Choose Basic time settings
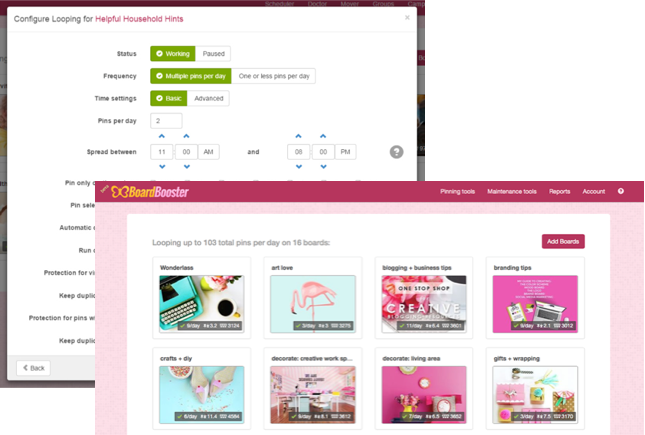645x435 pixels. pos(169,98)
